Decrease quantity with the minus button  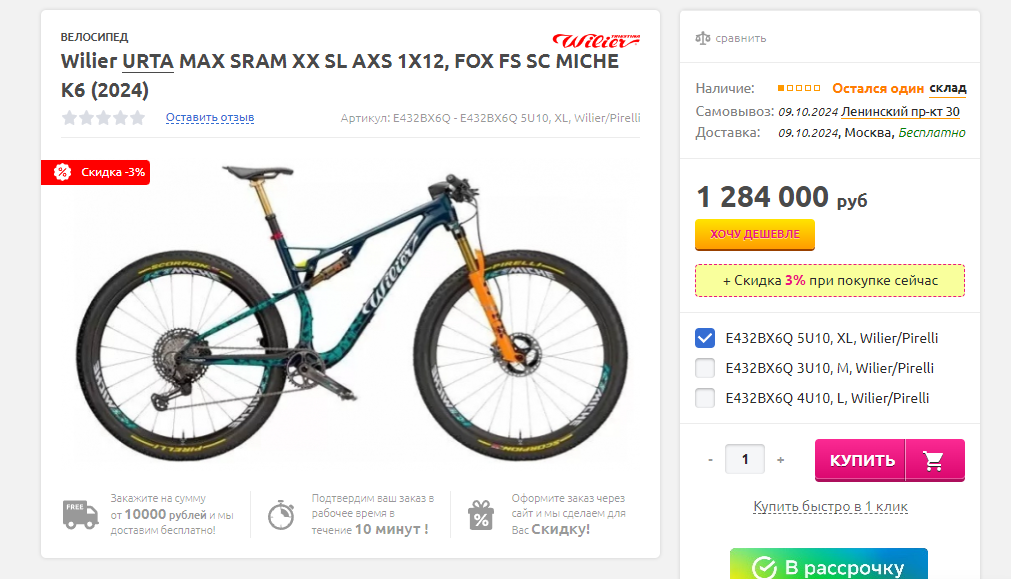click(711, 460)
